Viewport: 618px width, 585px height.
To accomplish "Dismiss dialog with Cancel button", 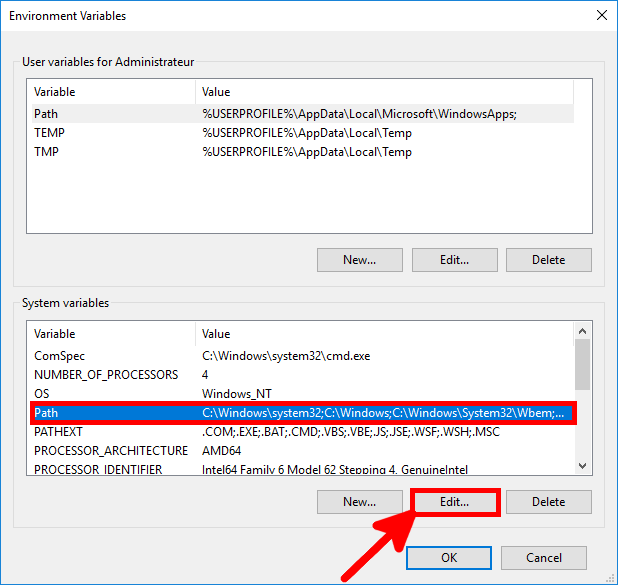I will [544, 558].
